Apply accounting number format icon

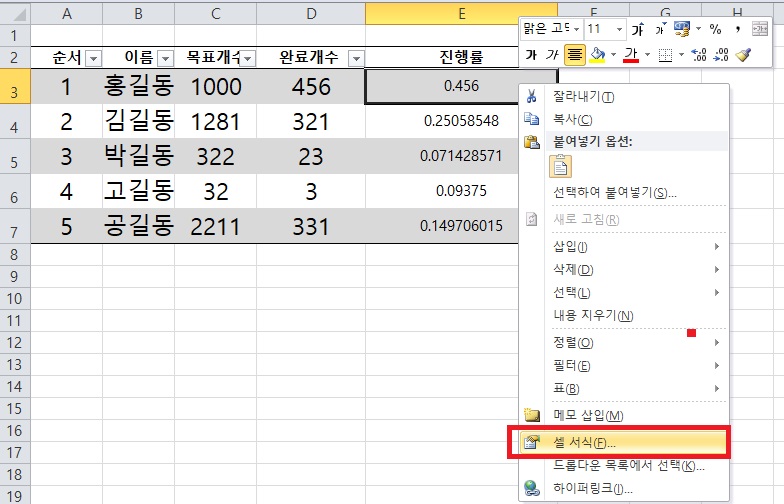682,29
